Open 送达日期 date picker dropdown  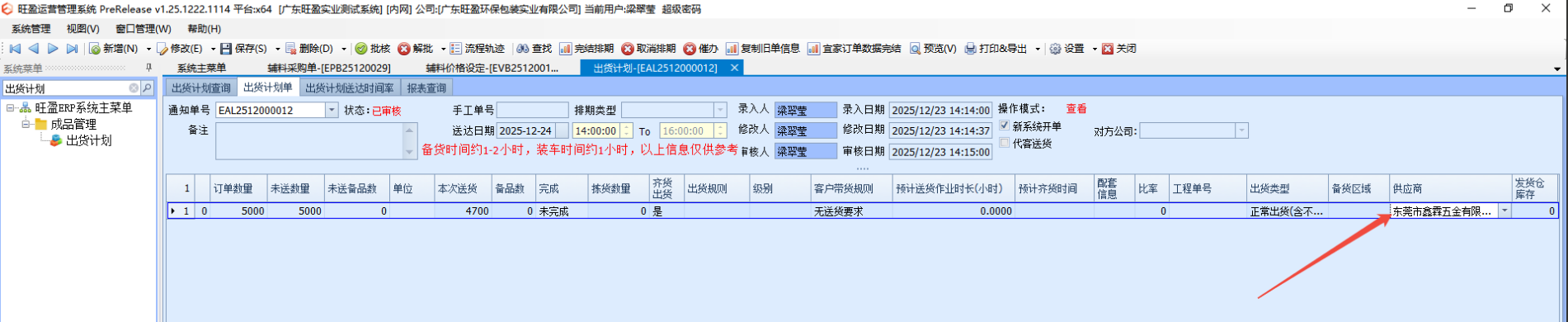click(x=562, y=130)
